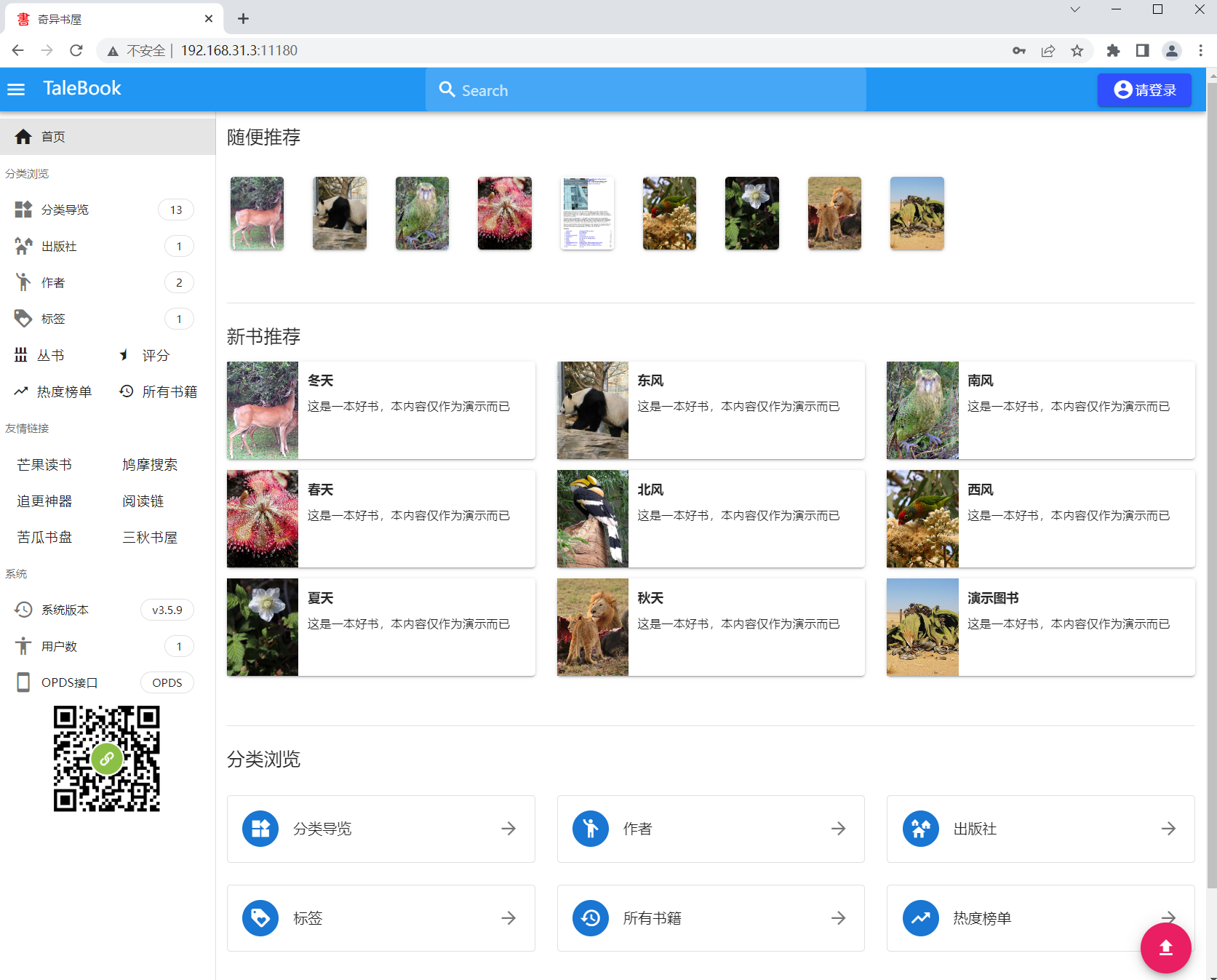This screenshot has width=1217, height=980.
Task: Toggle the hamburger navigation menu
Action: click(x=16, y=89)
